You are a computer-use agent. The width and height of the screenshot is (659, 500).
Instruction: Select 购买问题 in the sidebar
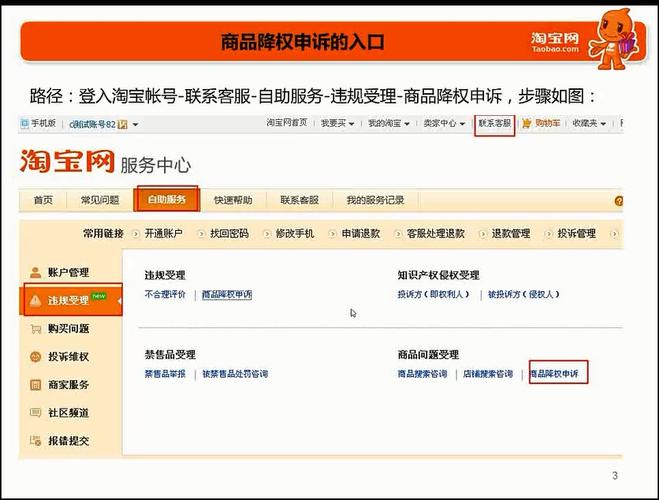coord(71,329)
